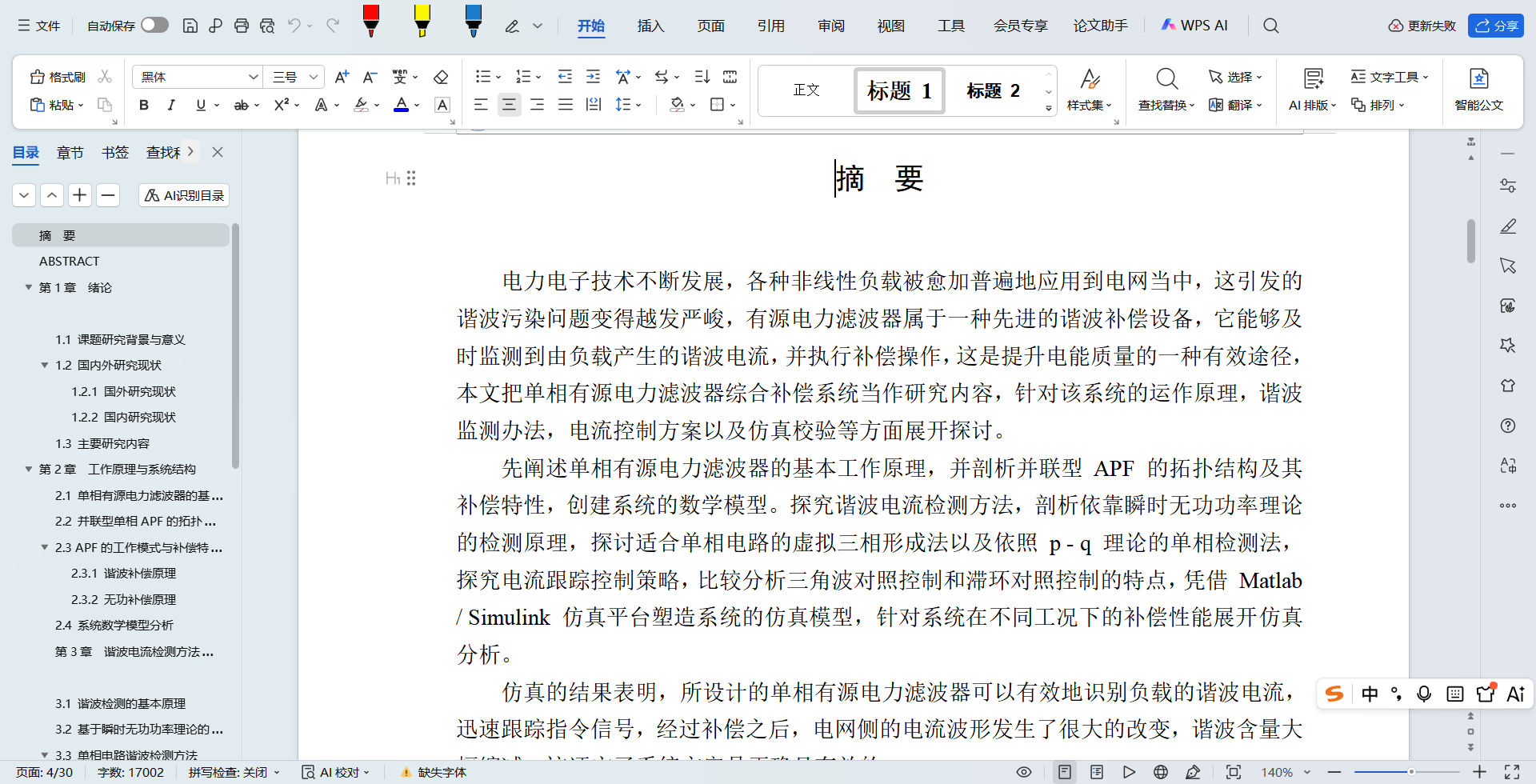Image resolution: width=1536 pixels, height=784 pixels.
Task: Click the zoom slider handle in status bar
Action: (x=1411, y=772)
